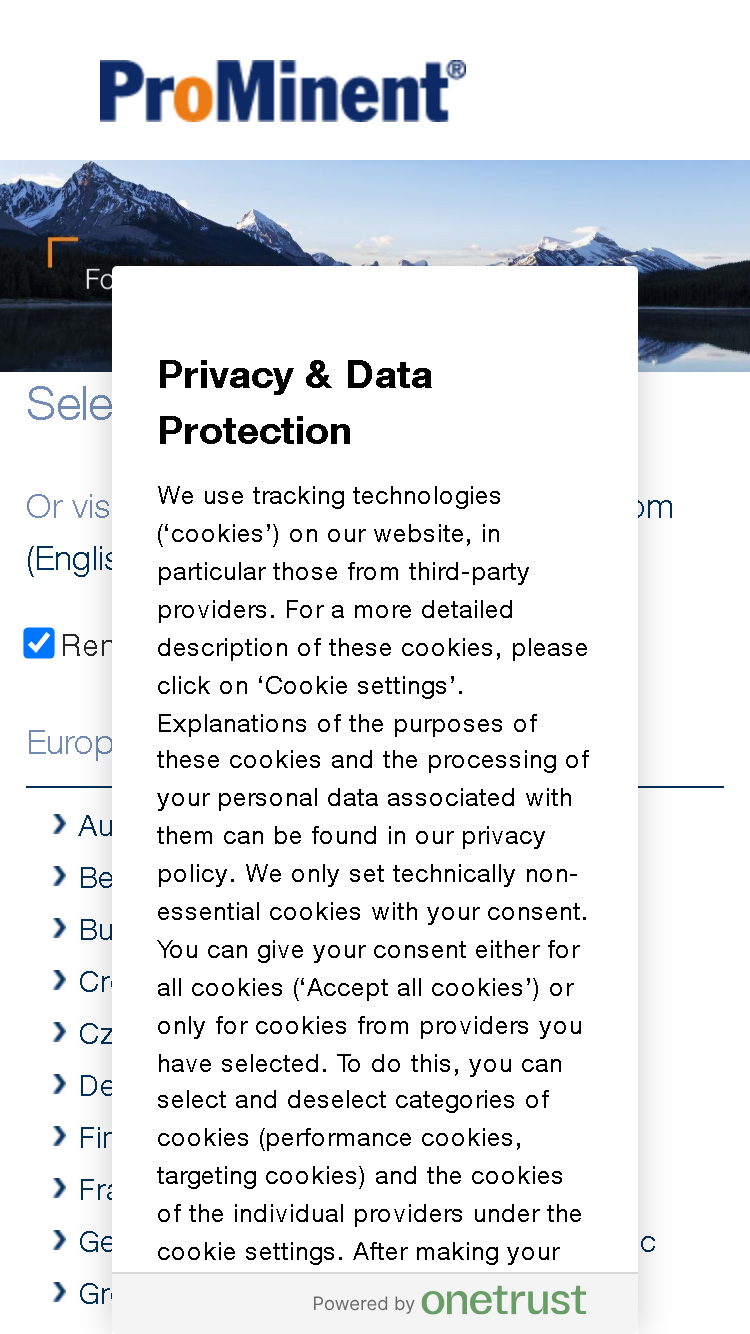Image resolution: width=750 pixels, height=1334 pixels.
Task: Open the partially hidden '(Englis' link
Action: pos(69,559)
